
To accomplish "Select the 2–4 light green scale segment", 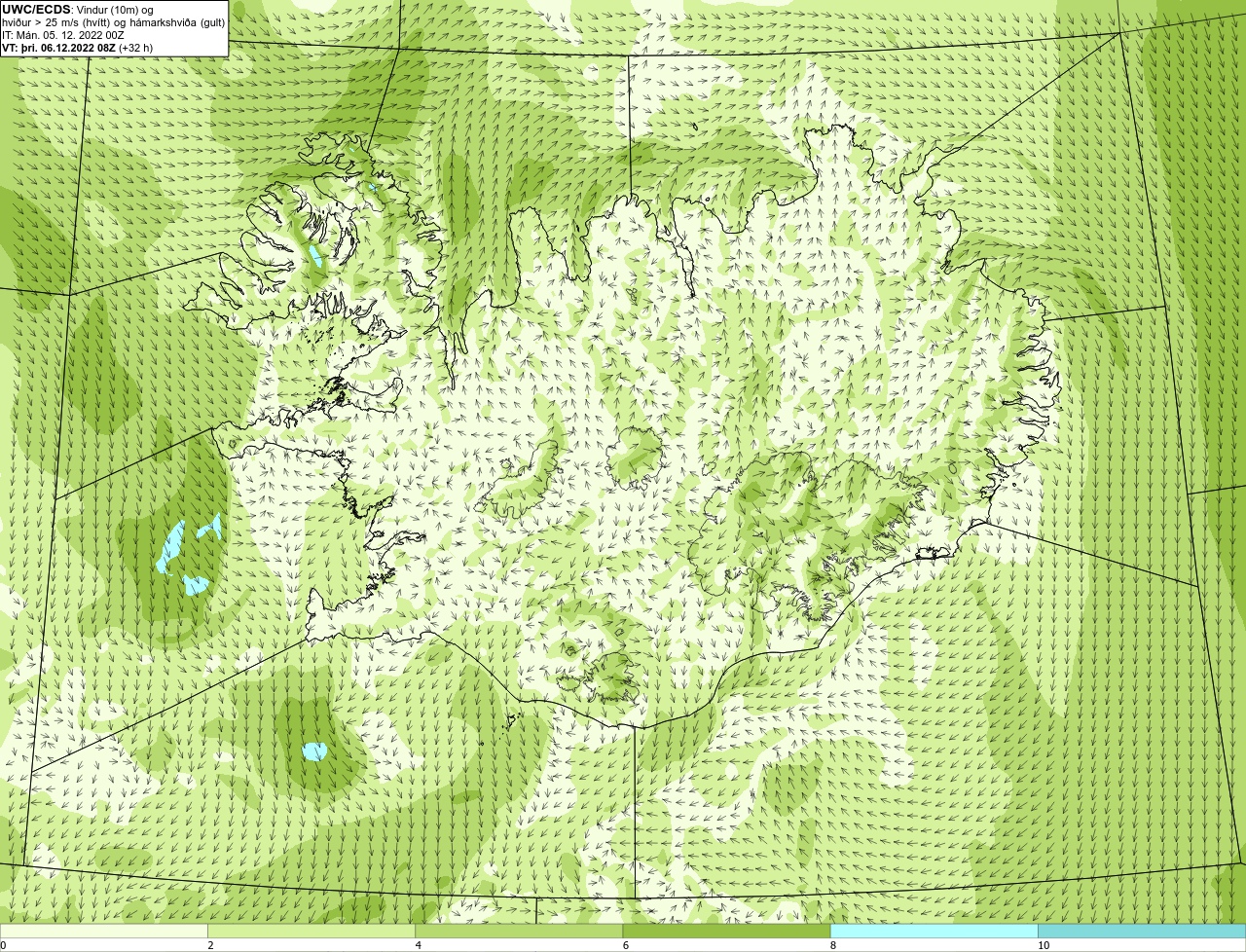I will (x=311, y=932).
